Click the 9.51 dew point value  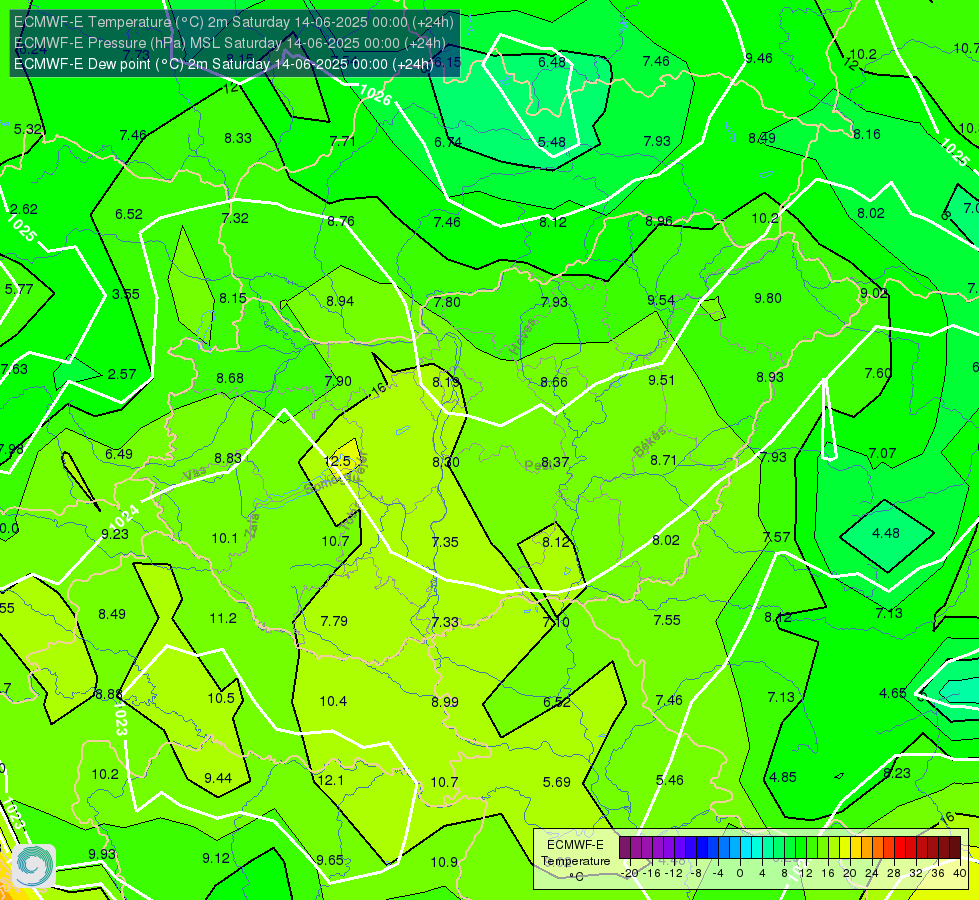pyautogui.click(x=661, y=380)
